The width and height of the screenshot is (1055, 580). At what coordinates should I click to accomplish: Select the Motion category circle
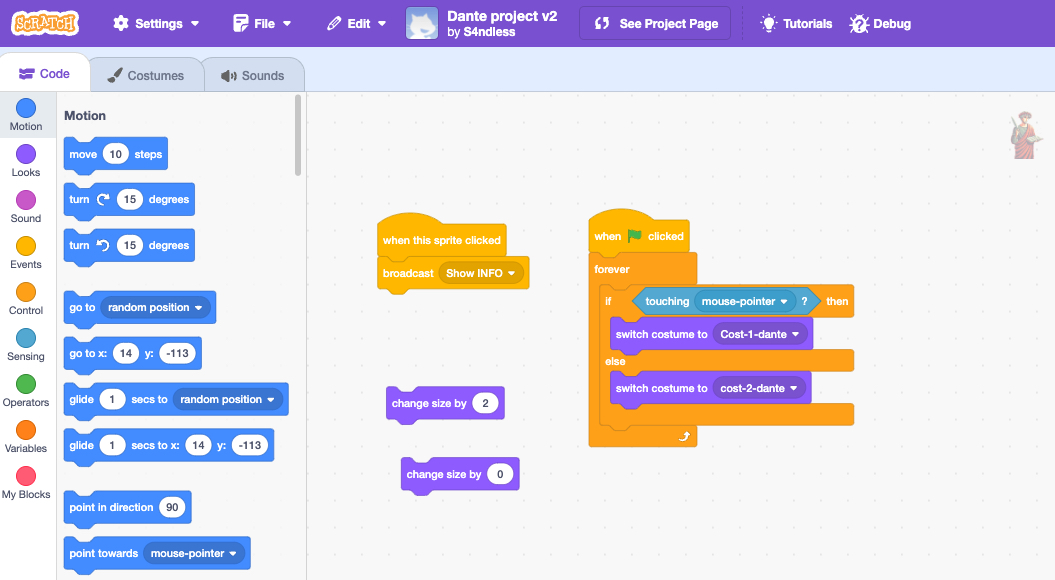26,108
